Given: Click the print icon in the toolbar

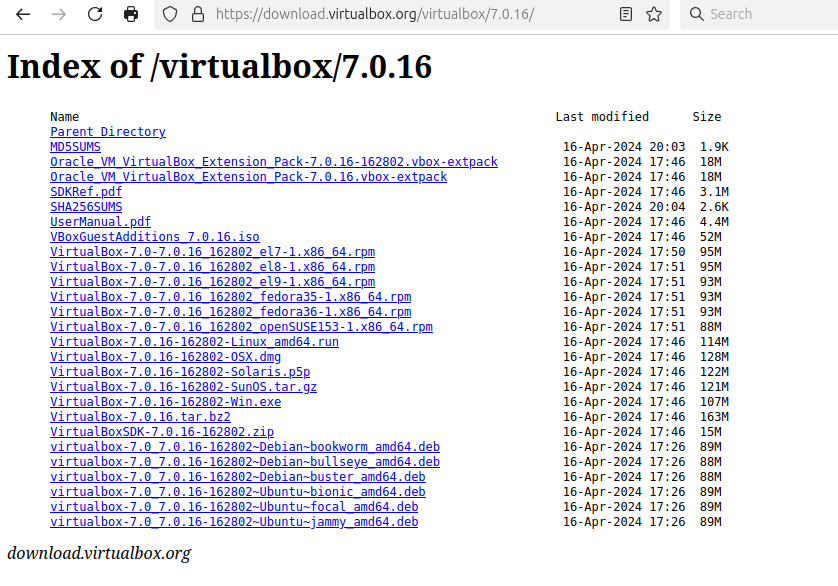Looking at the screenshot, I should pyautogui.click(x=131, y=14).
